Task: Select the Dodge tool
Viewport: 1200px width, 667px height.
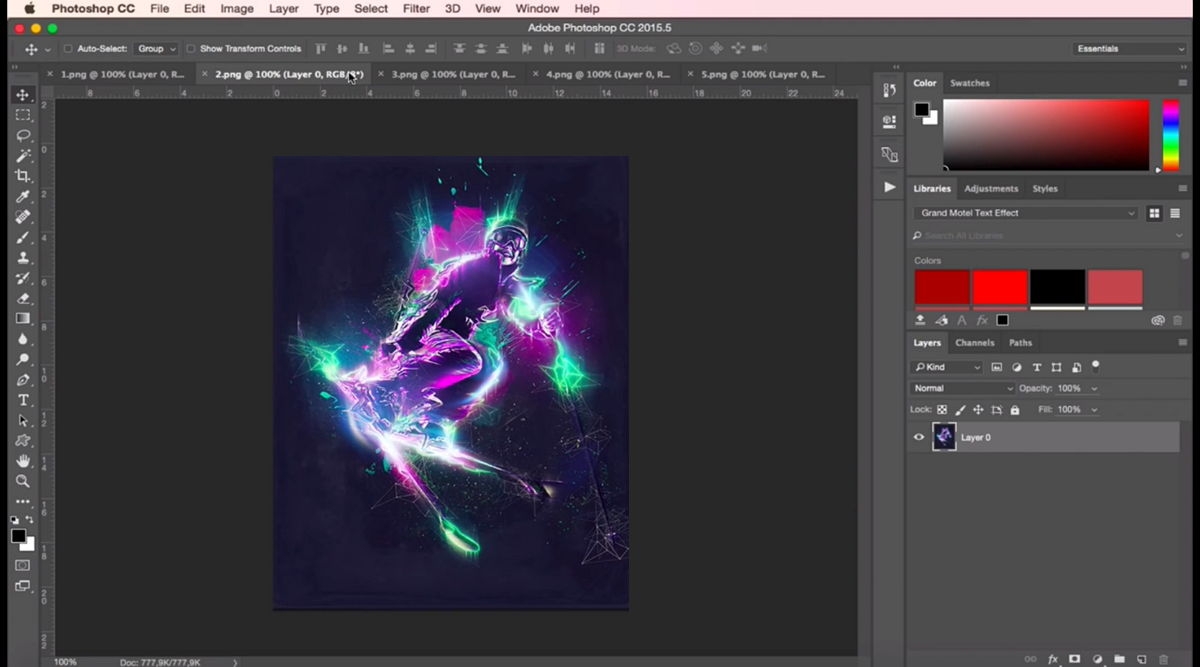Action: (23, 359)
